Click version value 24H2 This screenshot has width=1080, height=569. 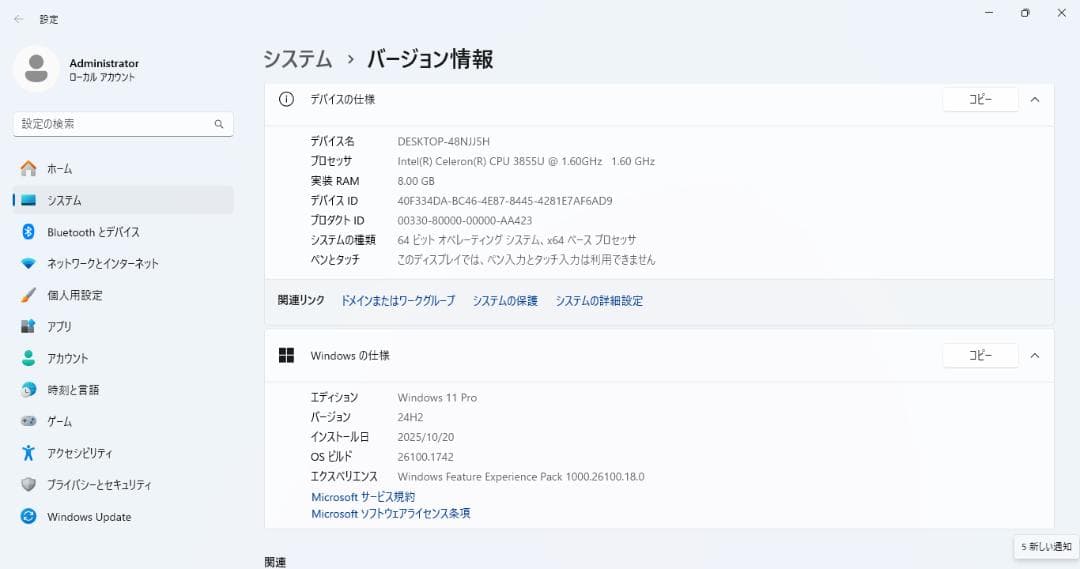[x=411, y=417]
